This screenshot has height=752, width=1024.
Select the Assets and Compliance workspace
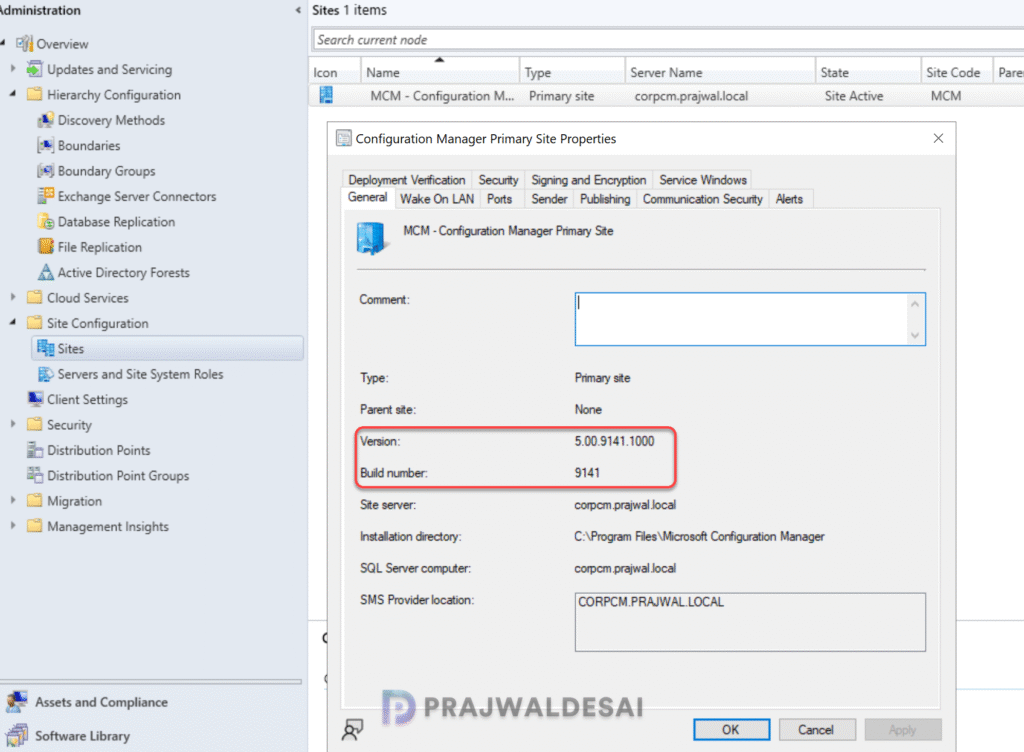coord(101,702)
